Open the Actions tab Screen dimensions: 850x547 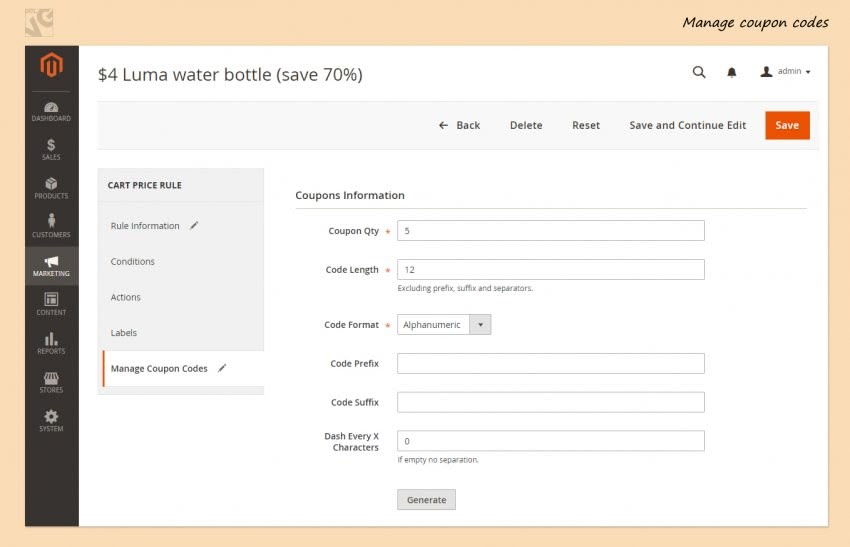tap(126, 297)
